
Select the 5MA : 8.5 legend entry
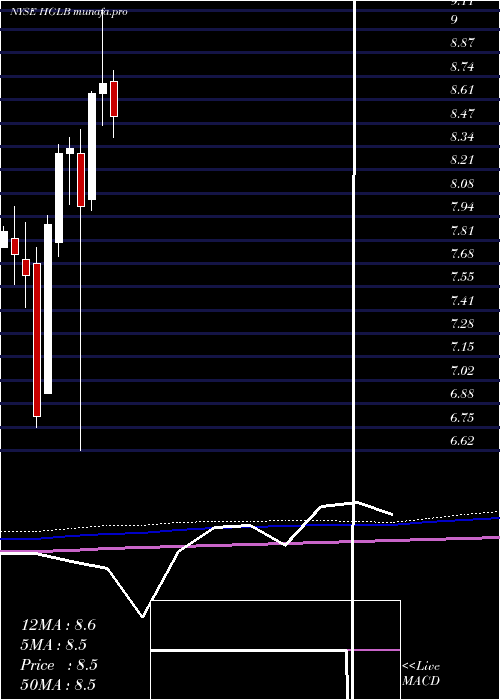point(54,645)
